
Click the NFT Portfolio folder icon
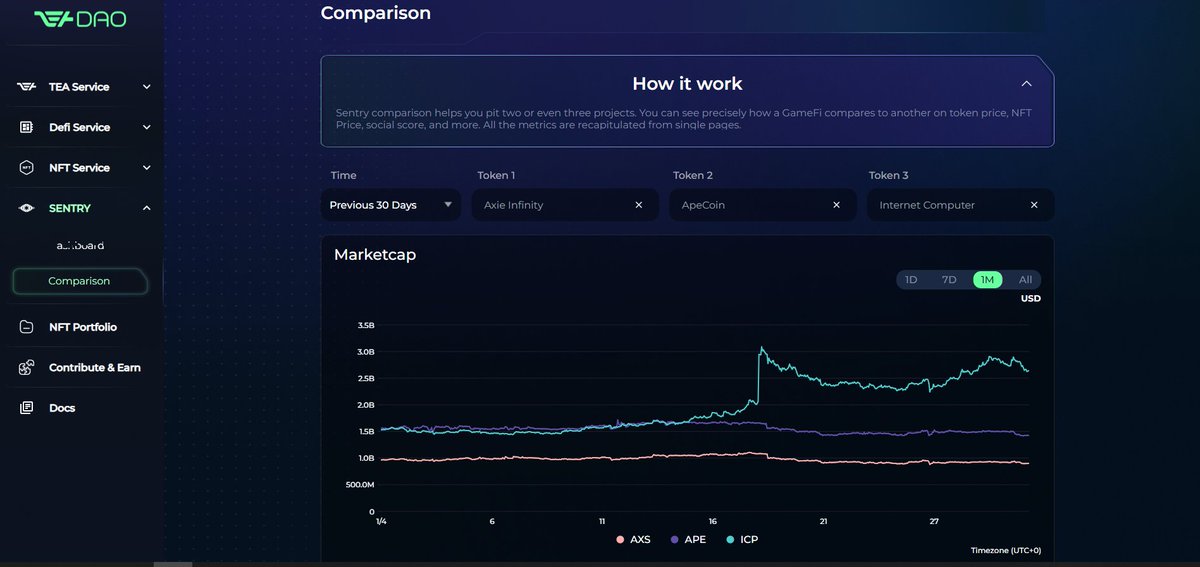[x=26, y=327]
